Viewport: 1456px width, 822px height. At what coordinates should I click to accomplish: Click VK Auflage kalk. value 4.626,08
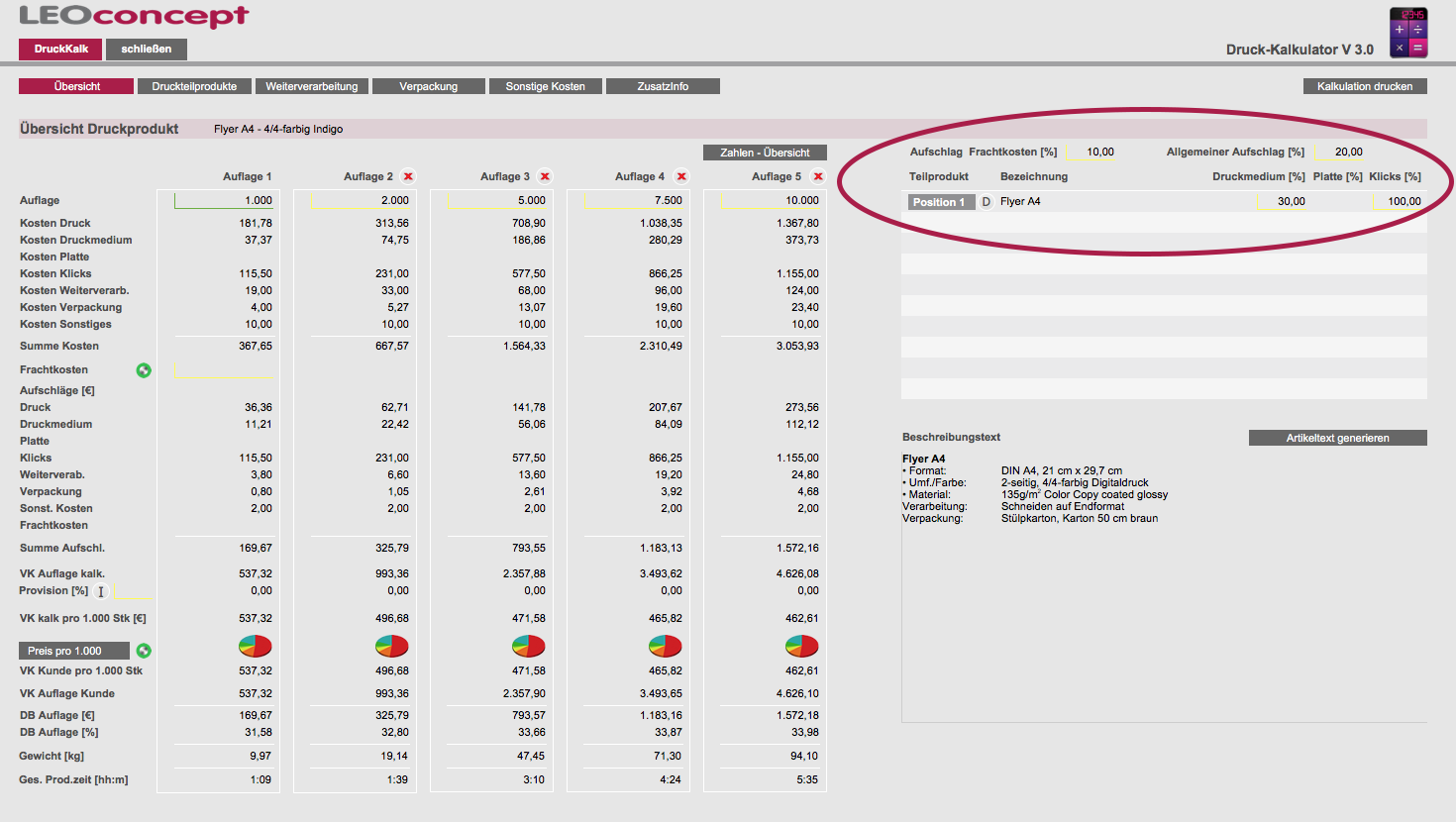pos(797,573)
